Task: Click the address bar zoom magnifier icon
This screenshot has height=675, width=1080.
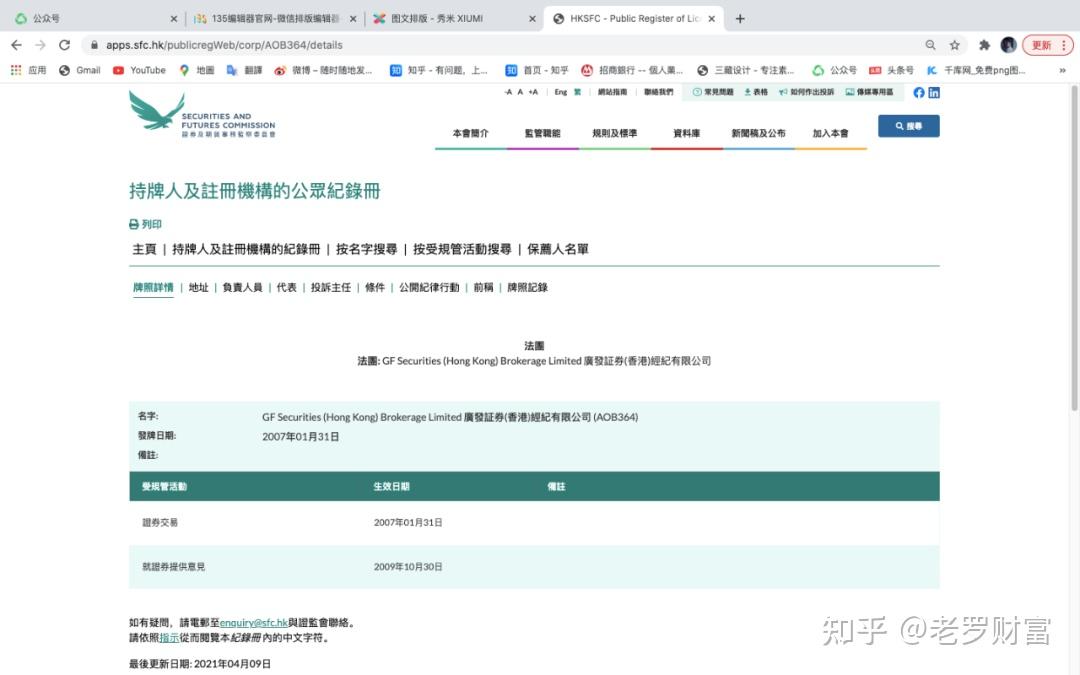Action: coord(931,45)
